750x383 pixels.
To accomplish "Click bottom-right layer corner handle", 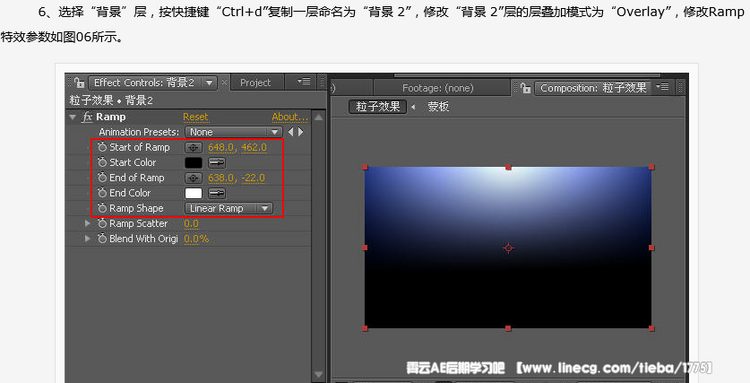I will pyautogui.click(x=651, y=328).
